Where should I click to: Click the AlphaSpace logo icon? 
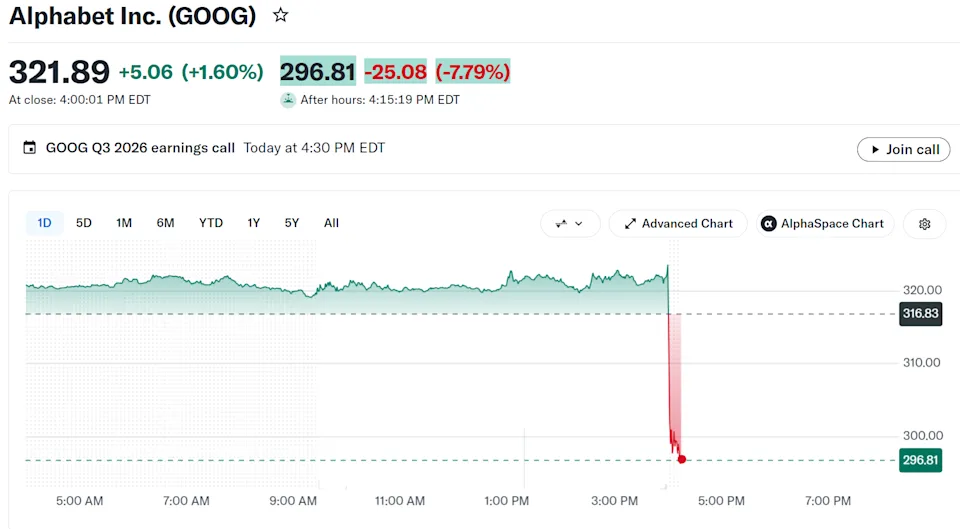pos(768,224)
